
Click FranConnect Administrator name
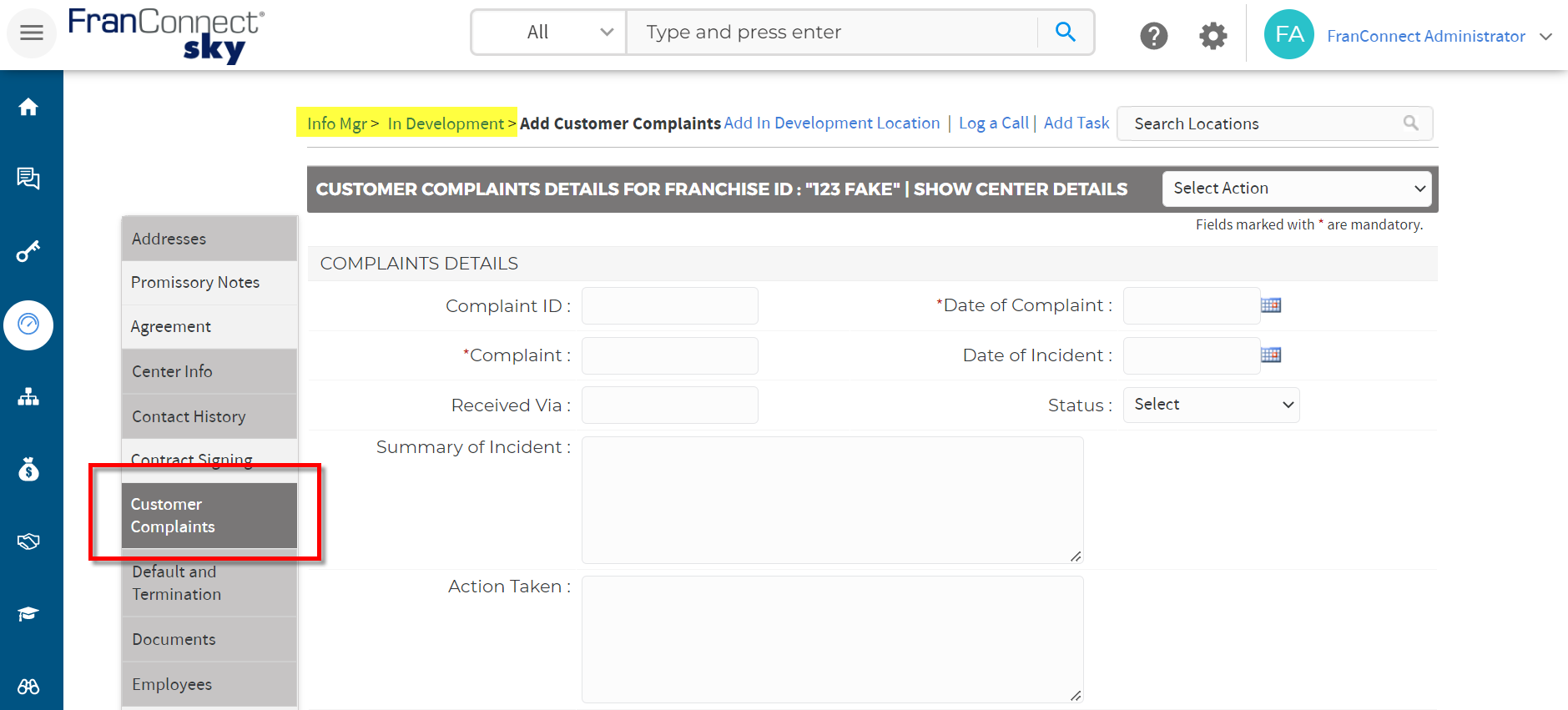1426,36
